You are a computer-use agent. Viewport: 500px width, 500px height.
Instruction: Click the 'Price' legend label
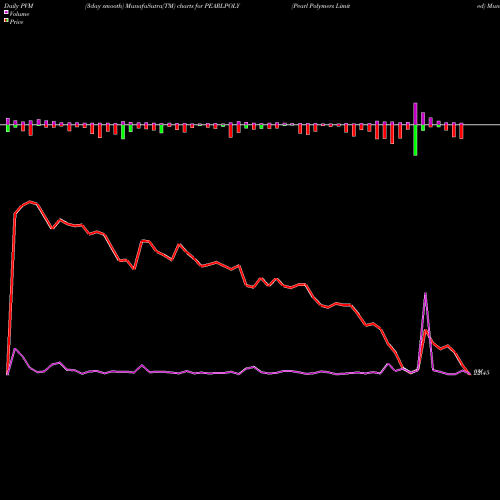point(16,22)
